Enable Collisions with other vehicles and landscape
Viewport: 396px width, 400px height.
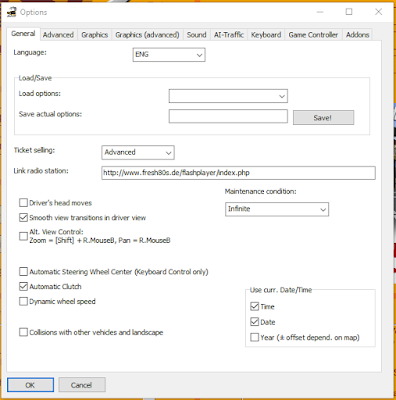tap(23, 332)
